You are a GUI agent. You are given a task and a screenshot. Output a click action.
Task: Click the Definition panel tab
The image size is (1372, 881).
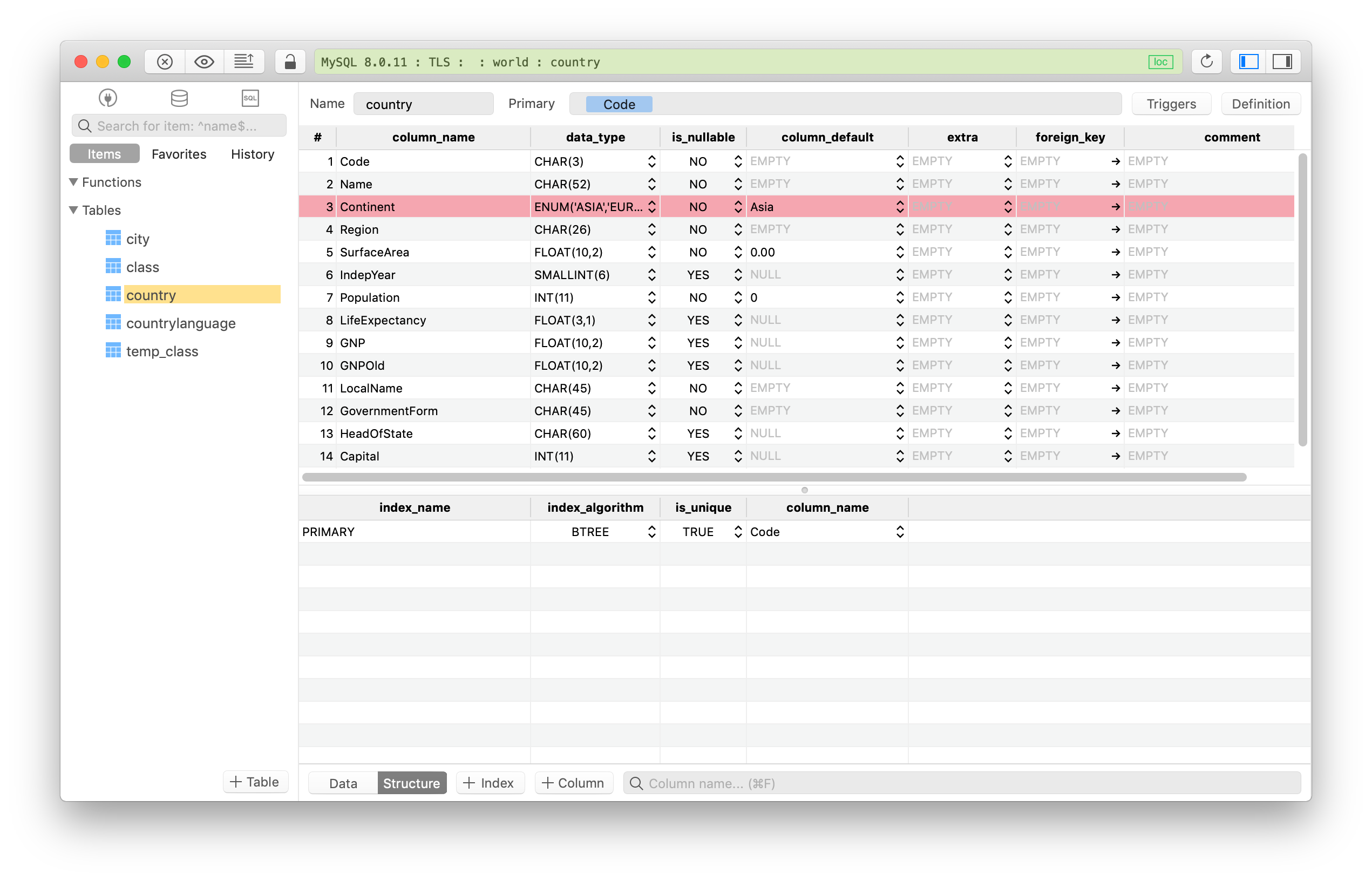point(1260,104)
